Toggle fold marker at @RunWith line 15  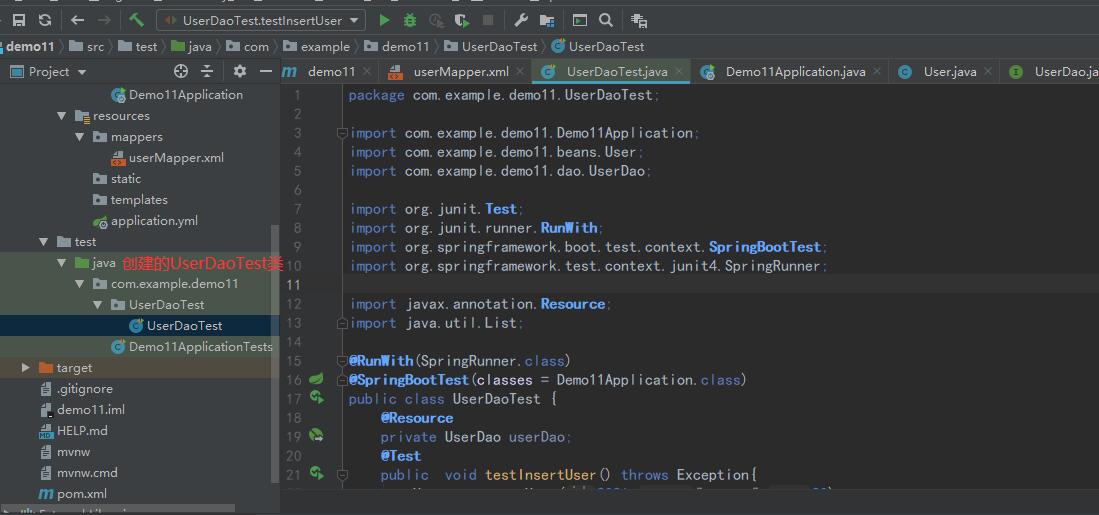tap(341, 361)
